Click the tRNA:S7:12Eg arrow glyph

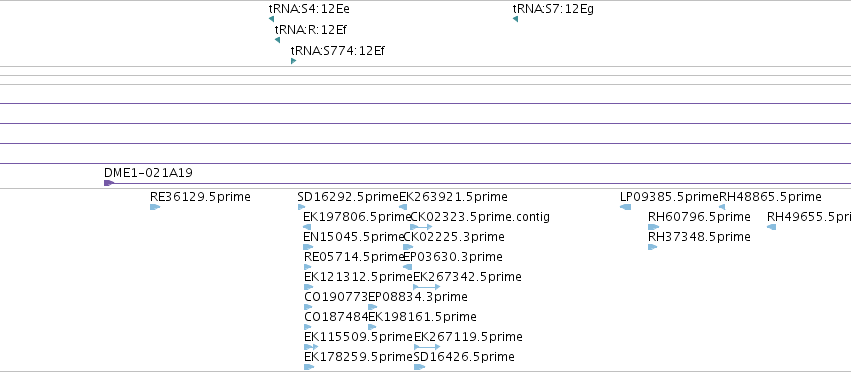[x=515, y=20]
